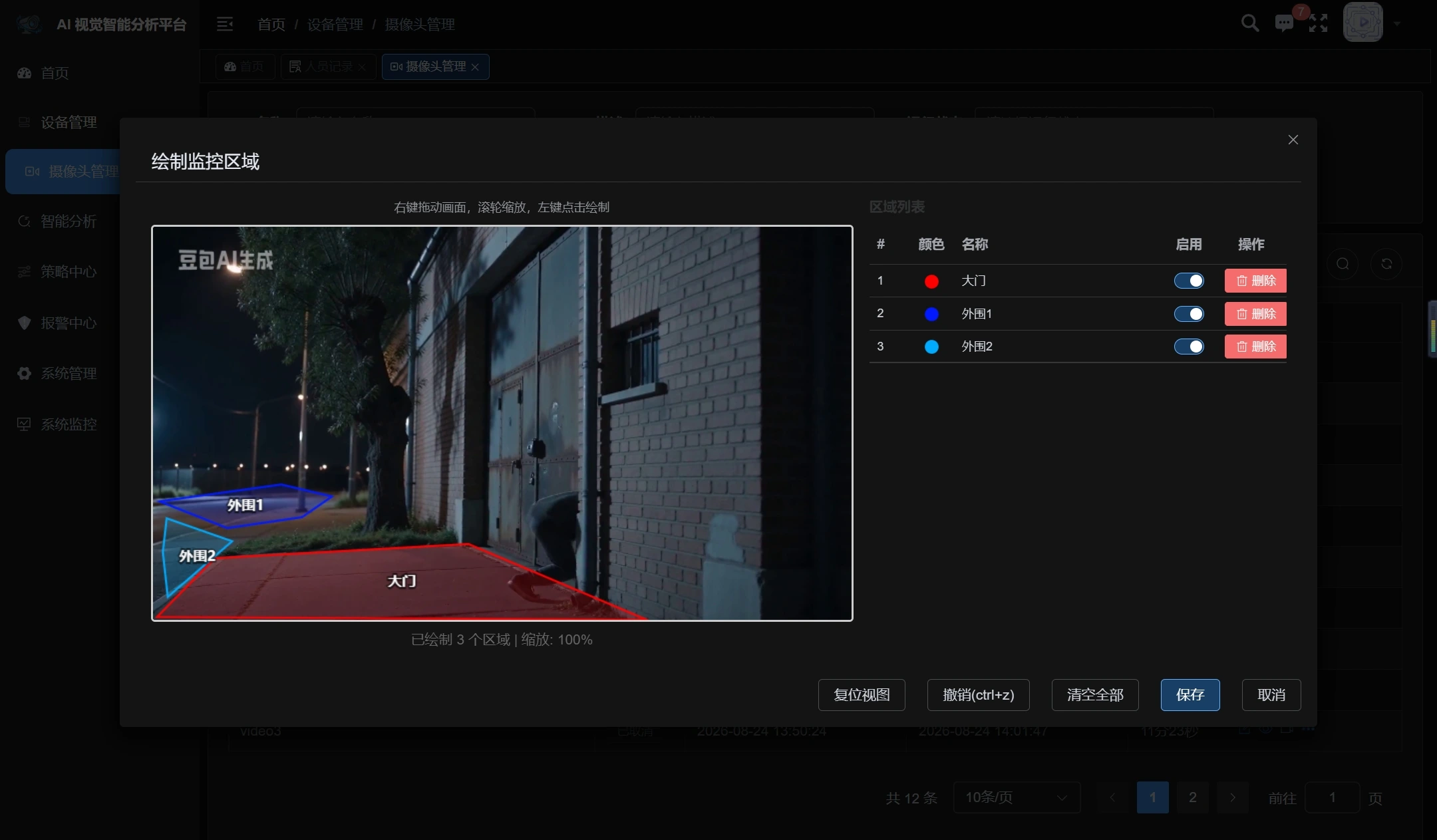
Task: Open the 10条/页 page size dropdown
Action: [x=1017, y=797]
